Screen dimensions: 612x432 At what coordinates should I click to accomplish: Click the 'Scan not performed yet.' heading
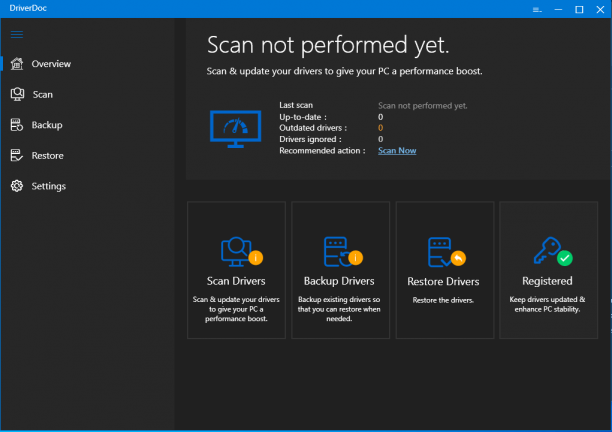[328, 45]
